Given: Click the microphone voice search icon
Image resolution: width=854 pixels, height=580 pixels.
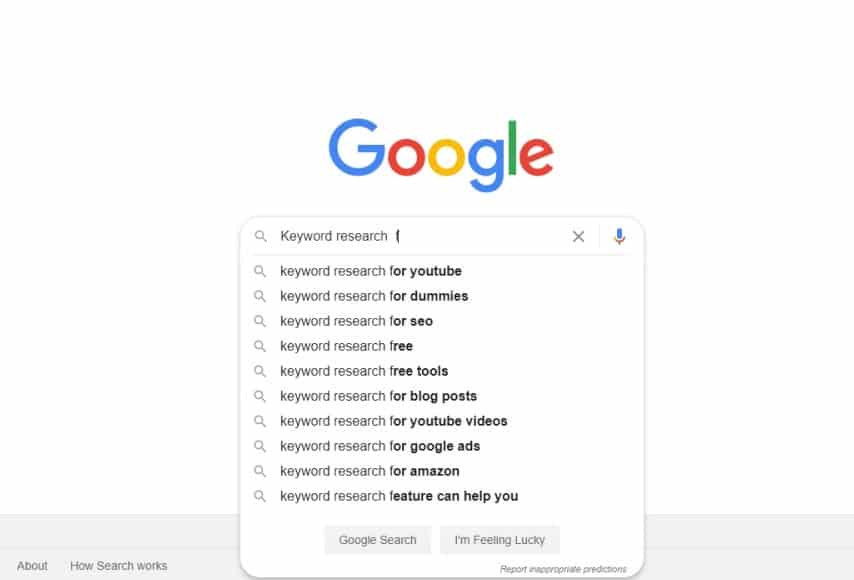Looking at the screenshot, I should (619, 236).
